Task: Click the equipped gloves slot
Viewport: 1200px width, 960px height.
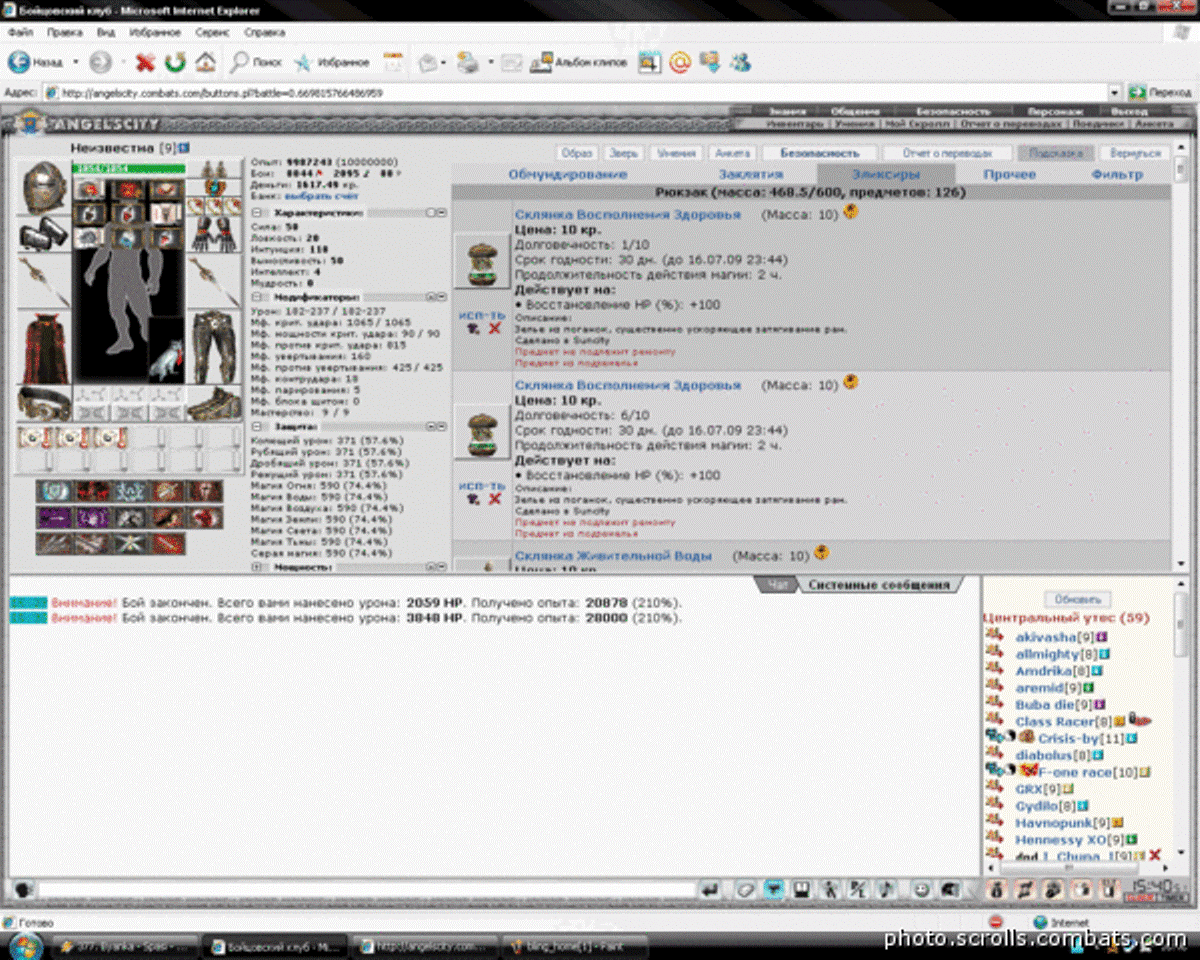Action: pos(213,236)
